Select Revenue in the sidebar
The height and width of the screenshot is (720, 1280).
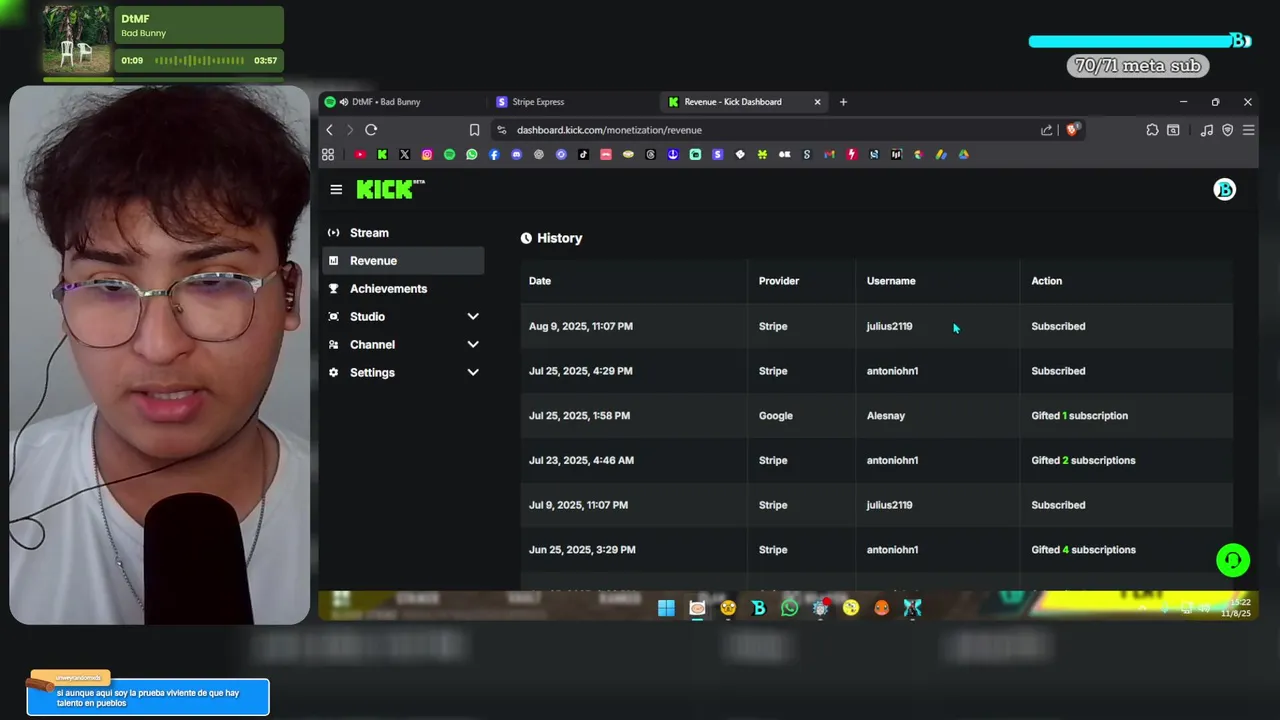tap(403, 261)
